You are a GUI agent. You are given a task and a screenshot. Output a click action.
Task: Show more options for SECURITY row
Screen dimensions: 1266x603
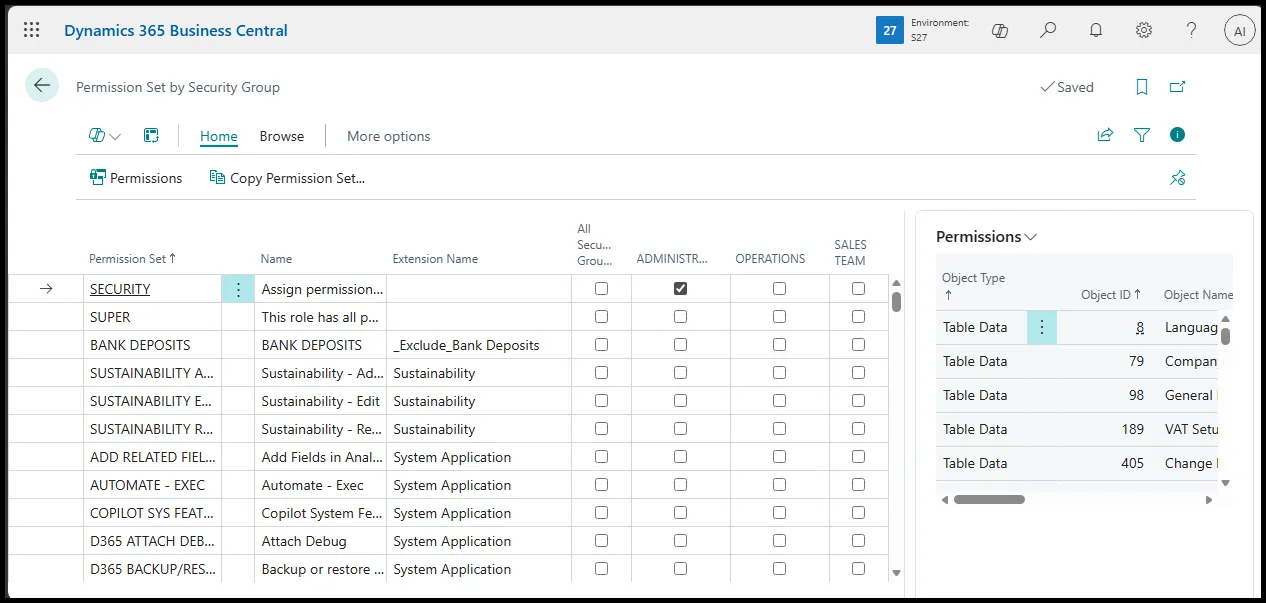(238, 289)
